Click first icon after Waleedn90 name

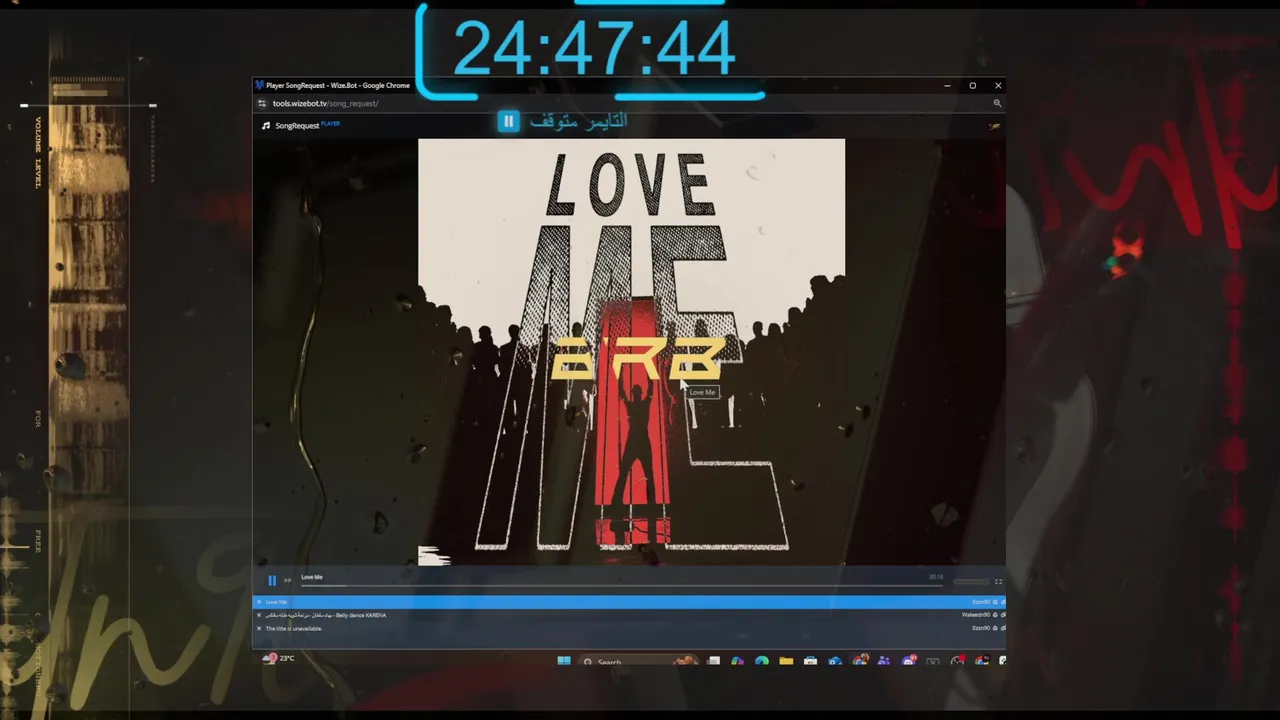tap(995, 615)
